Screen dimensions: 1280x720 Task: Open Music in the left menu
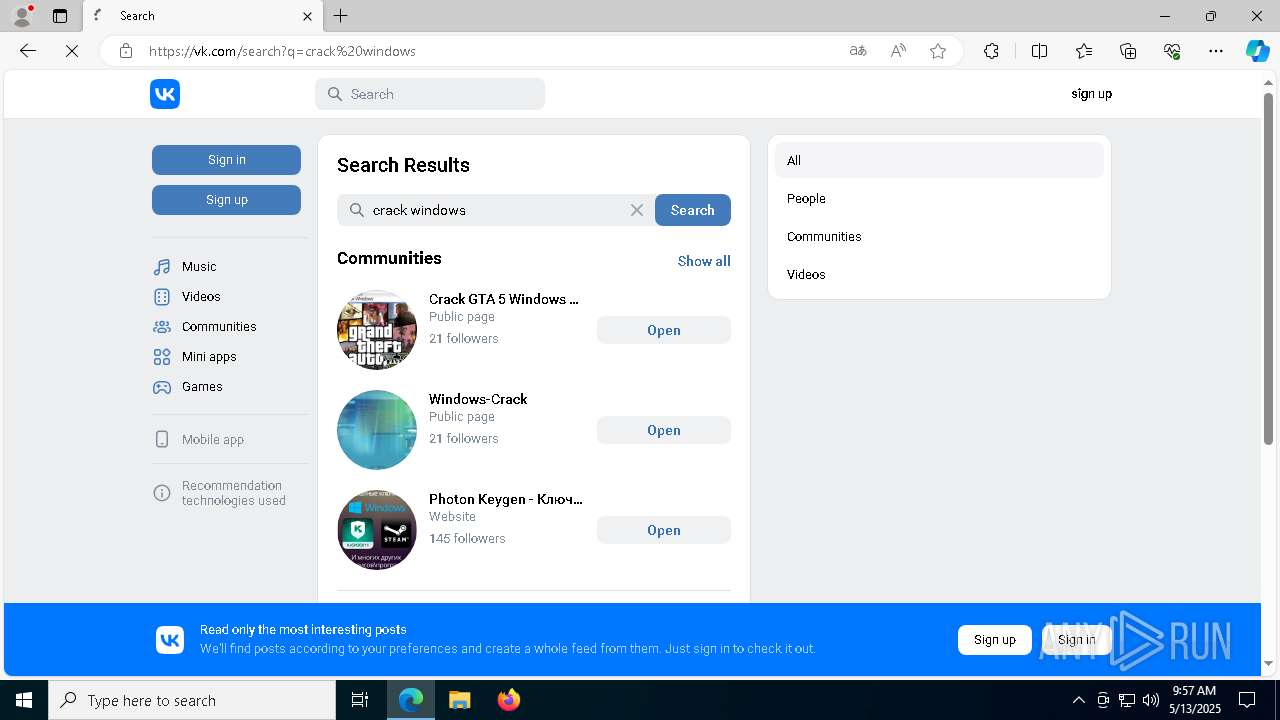pyautogui.click(x=199, y=267)
